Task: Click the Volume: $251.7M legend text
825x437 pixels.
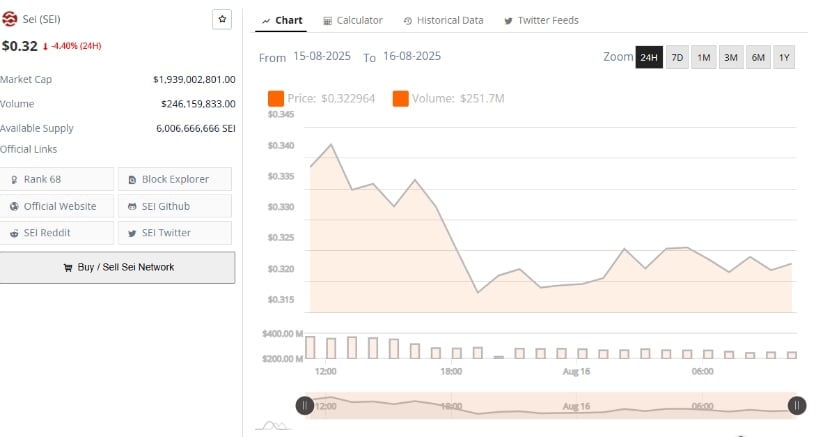Action: (458, 98)
